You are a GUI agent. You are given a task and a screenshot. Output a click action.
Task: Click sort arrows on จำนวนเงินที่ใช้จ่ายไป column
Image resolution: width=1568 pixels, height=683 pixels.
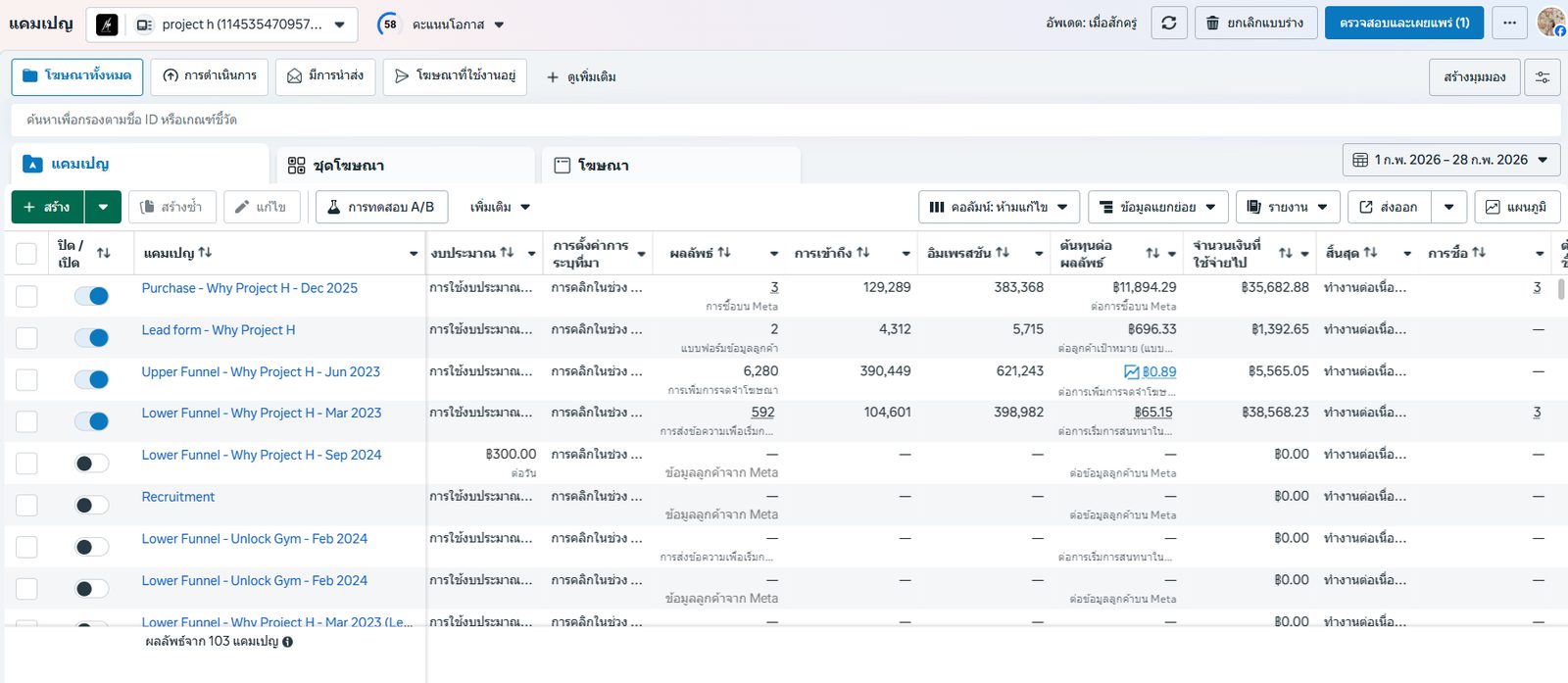[1286, 253]
